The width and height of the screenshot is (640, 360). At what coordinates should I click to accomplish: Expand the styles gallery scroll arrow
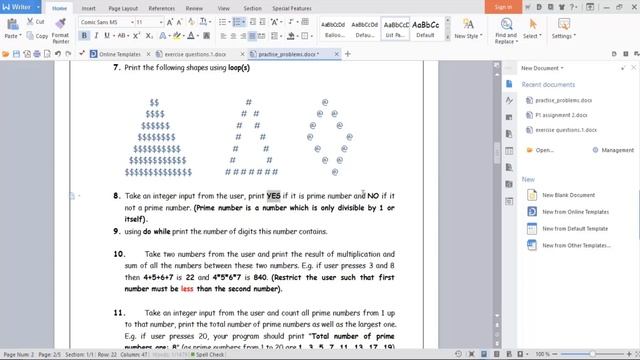(x=447, y=37)
